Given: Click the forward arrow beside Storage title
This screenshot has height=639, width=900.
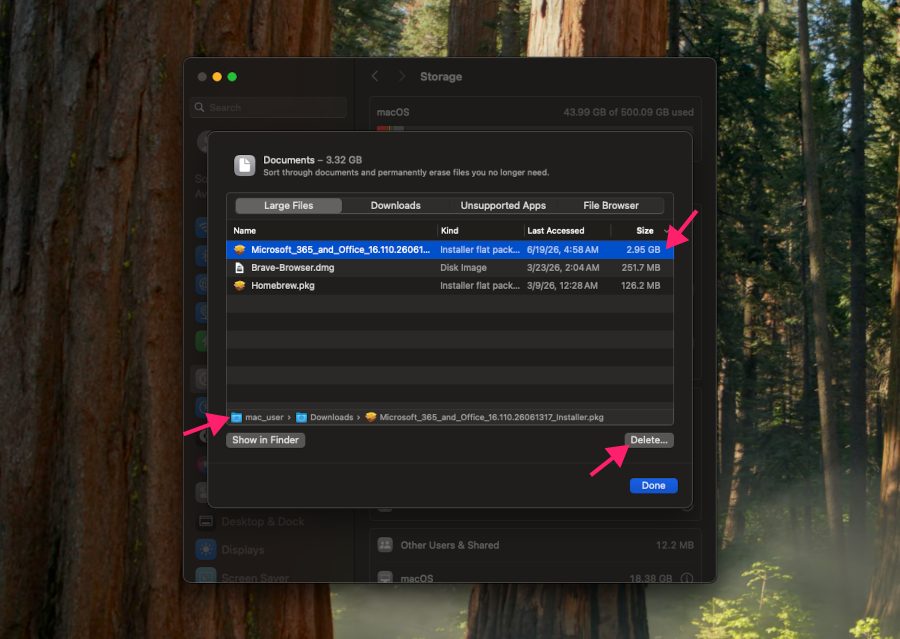Looking at the screenshot, I should [x=402, y=76].
